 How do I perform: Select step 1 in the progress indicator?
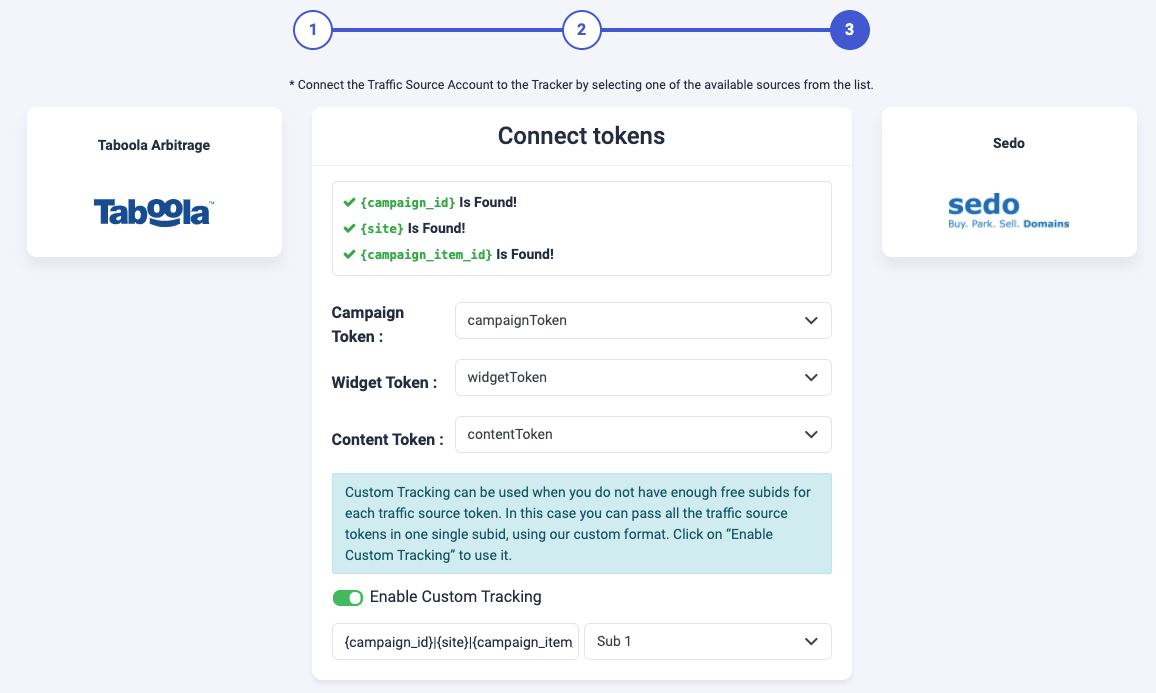pos(313,30)
